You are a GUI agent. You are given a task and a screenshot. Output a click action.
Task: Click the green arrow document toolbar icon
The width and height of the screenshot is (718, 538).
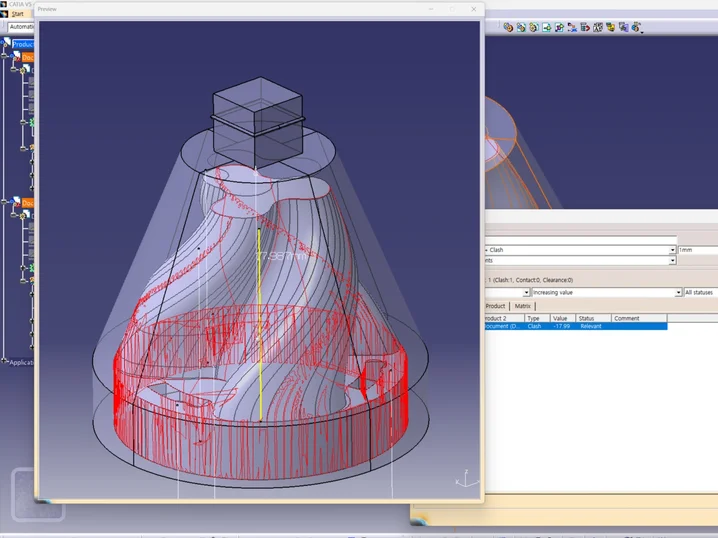coord(547,28)
